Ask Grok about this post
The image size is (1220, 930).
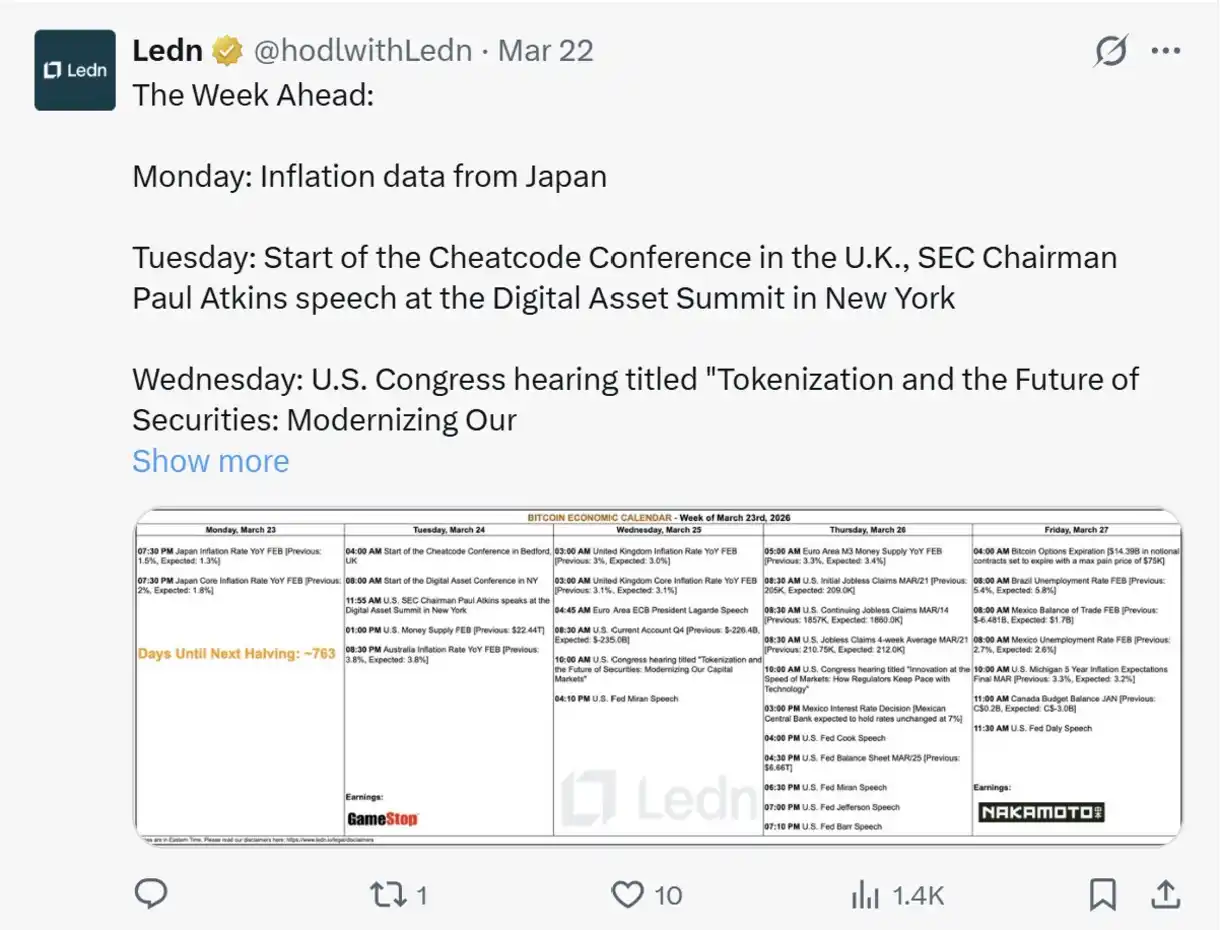1110,51
